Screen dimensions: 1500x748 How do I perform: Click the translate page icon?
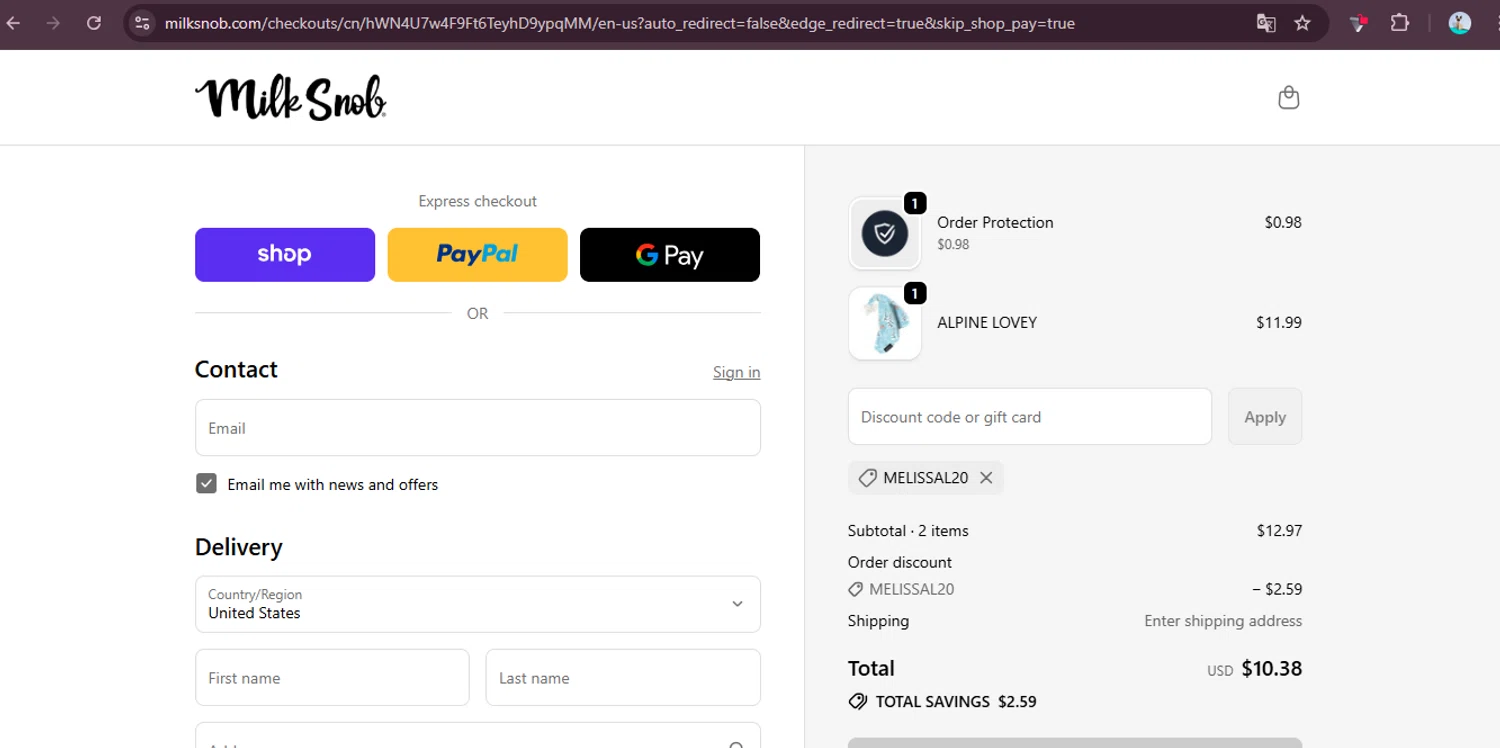pos(1266,23)
